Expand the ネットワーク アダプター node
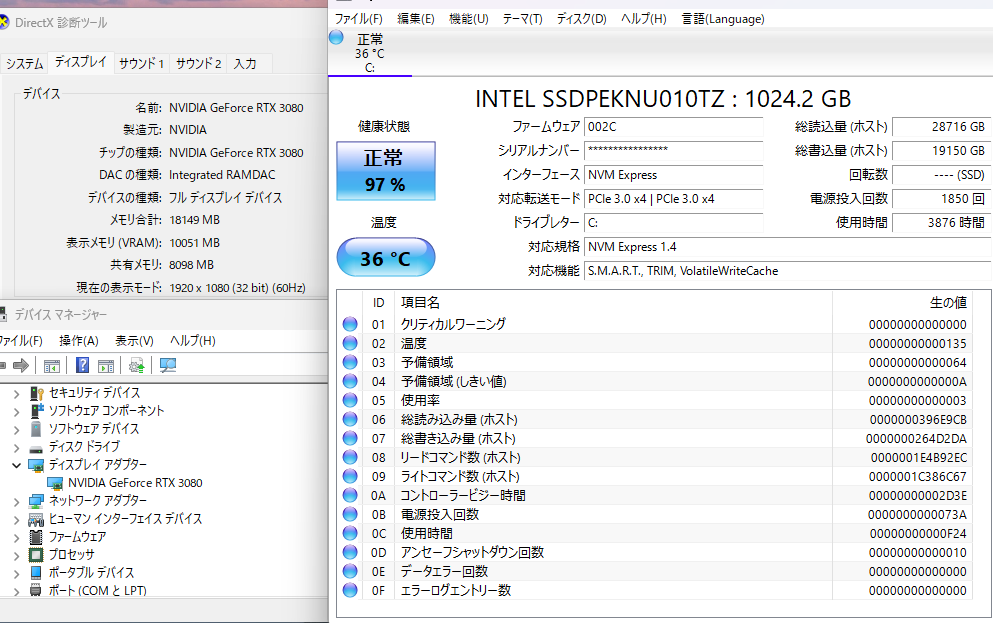993x623 pixels. 16,501
